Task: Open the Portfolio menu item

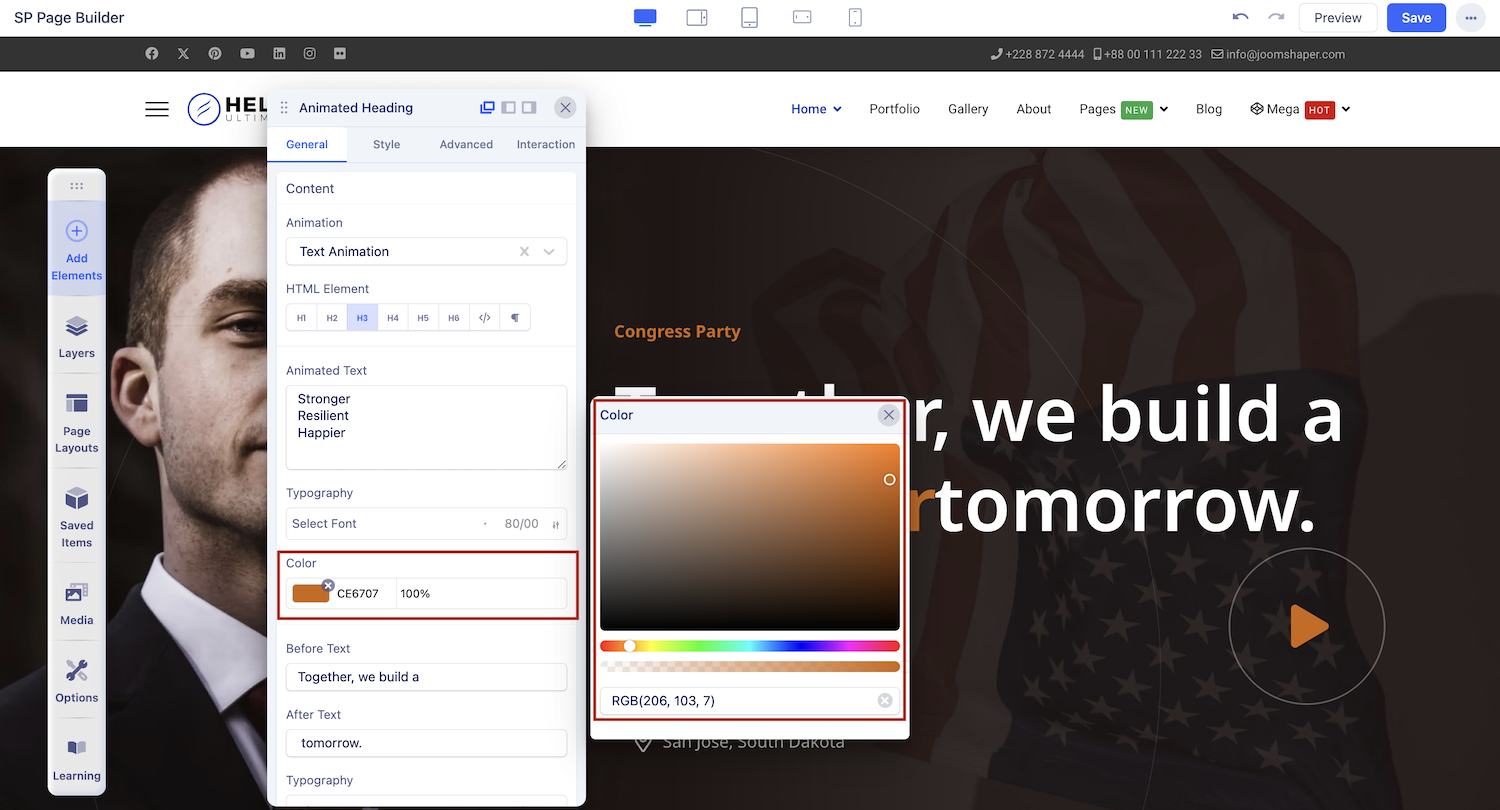Action: pos(894,109)
